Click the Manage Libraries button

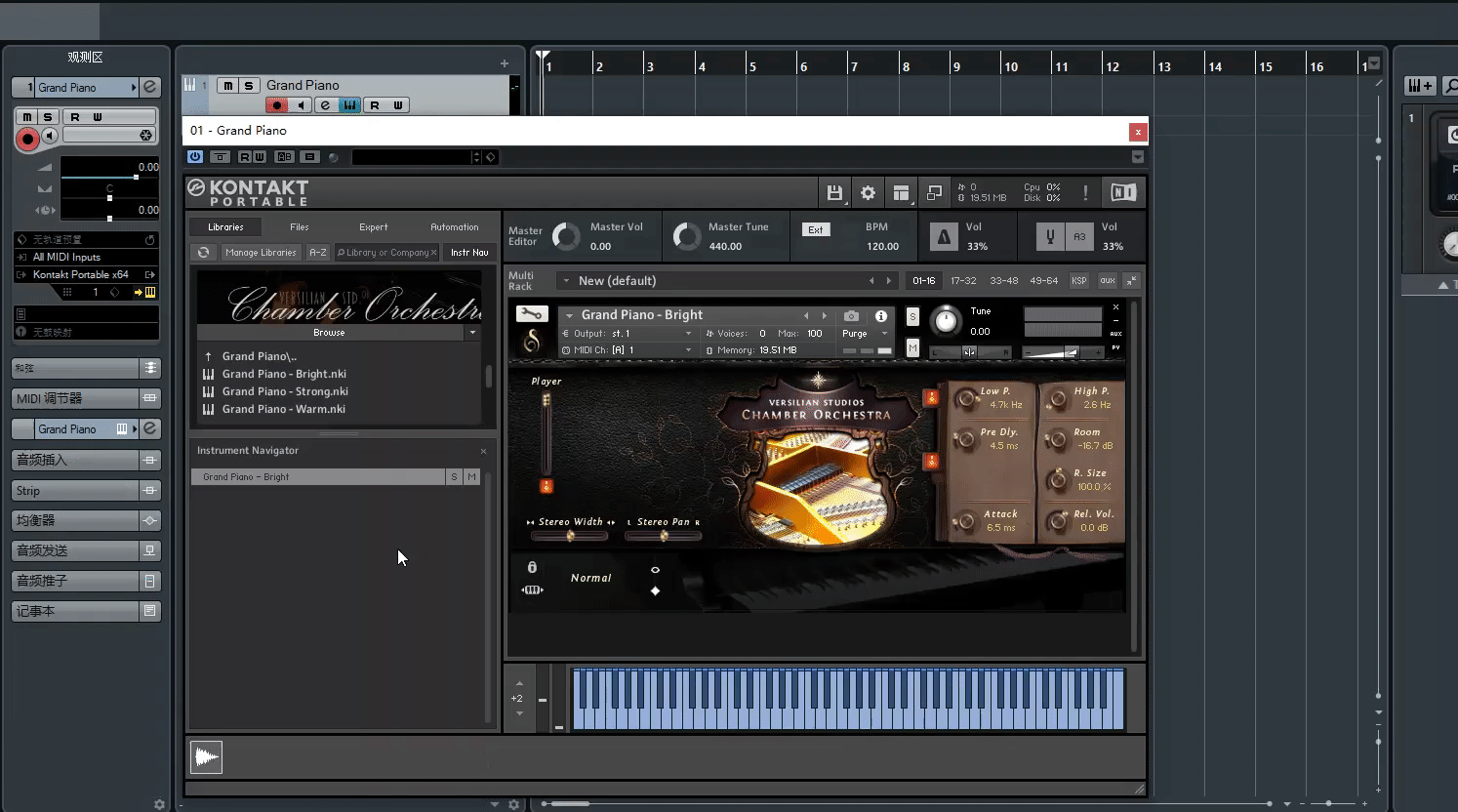[x=261, y=253]
